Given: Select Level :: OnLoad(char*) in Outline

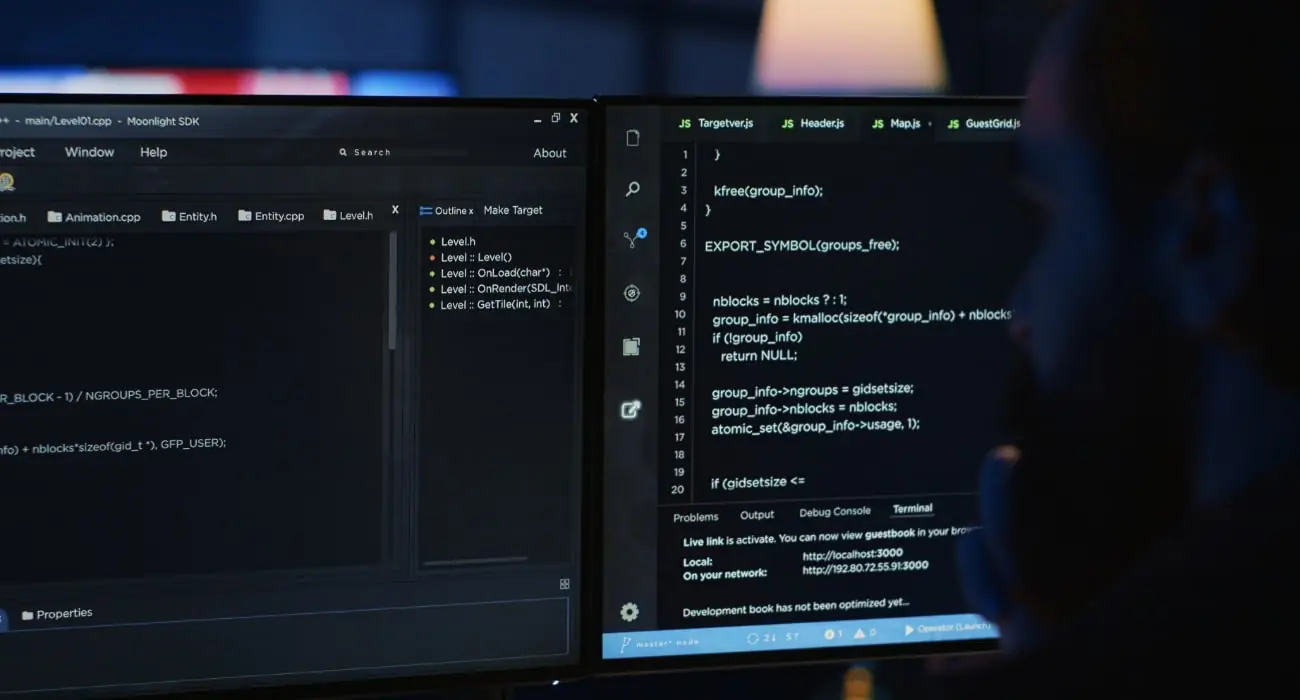Looking at the screenshot, I should pyautogui.click(x=495, y=273).
